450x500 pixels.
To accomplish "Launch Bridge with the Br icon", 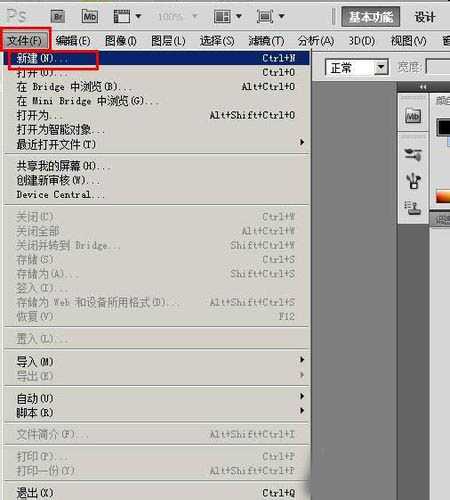I will pos(58,16).
